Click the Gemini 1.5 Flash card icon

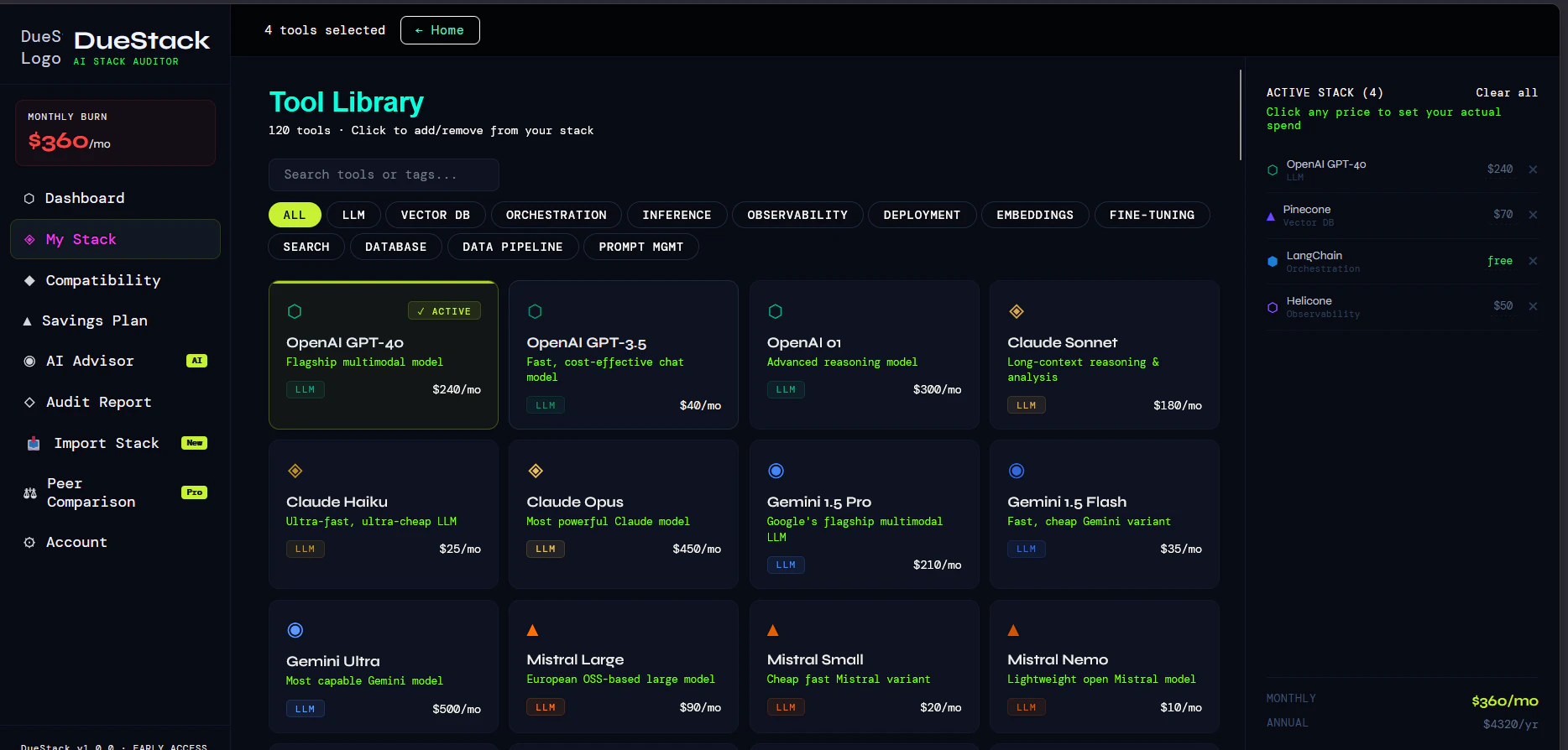pyautogui.click(x=1017, y=471)
